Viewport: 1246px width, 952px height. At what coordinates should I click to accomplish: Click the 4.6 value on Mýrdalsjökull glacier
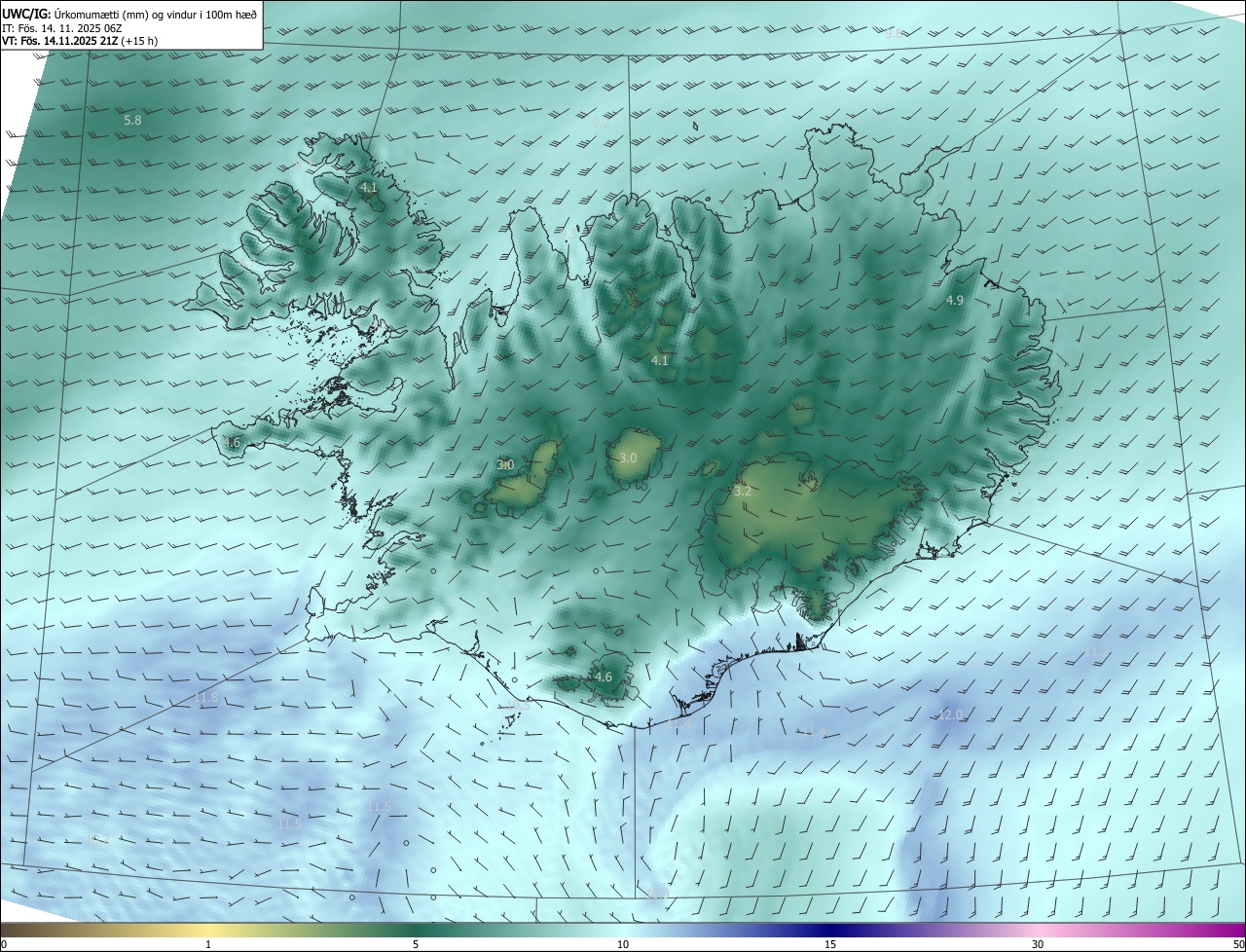[604, 677]
